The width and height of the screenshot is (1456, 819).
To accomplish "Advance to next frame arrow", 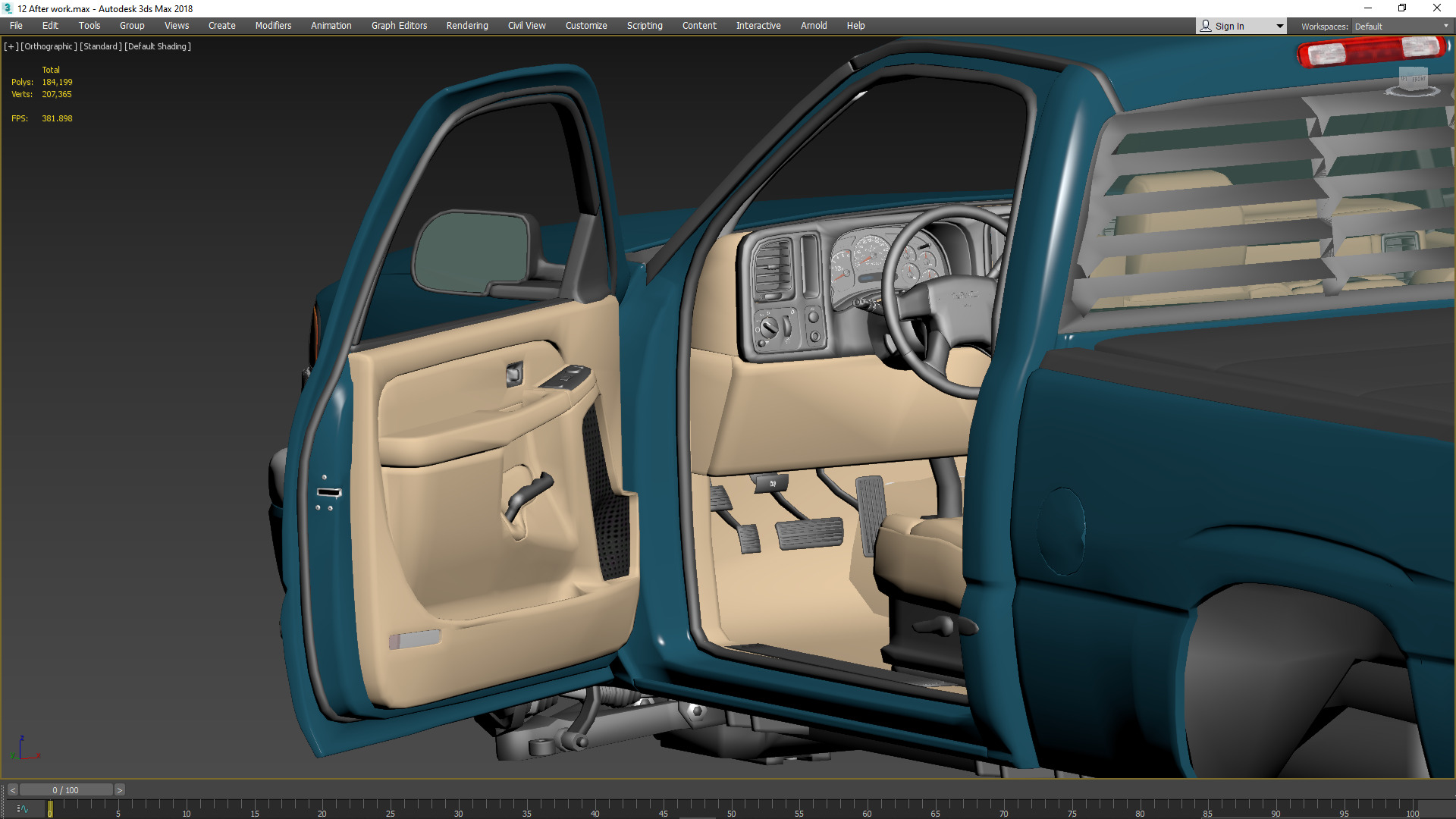I will tap(119, 790).
